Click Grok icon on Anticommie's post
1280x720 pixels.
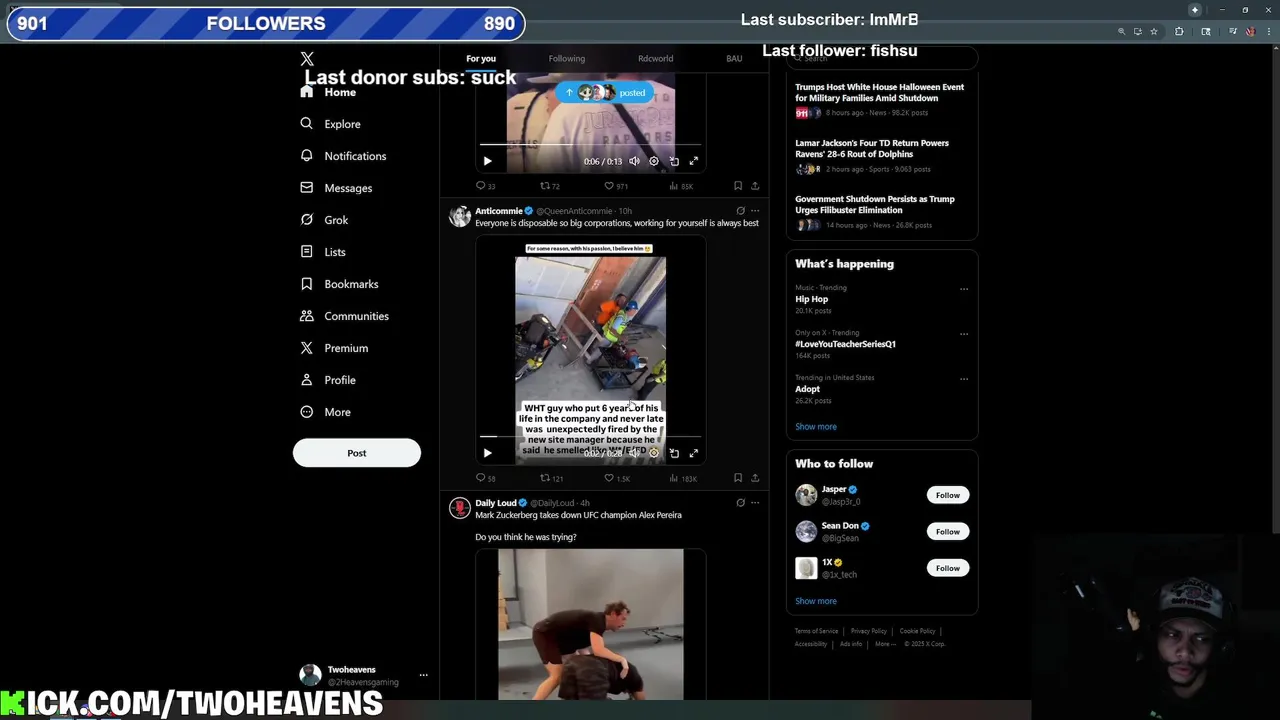pos(740,211)
